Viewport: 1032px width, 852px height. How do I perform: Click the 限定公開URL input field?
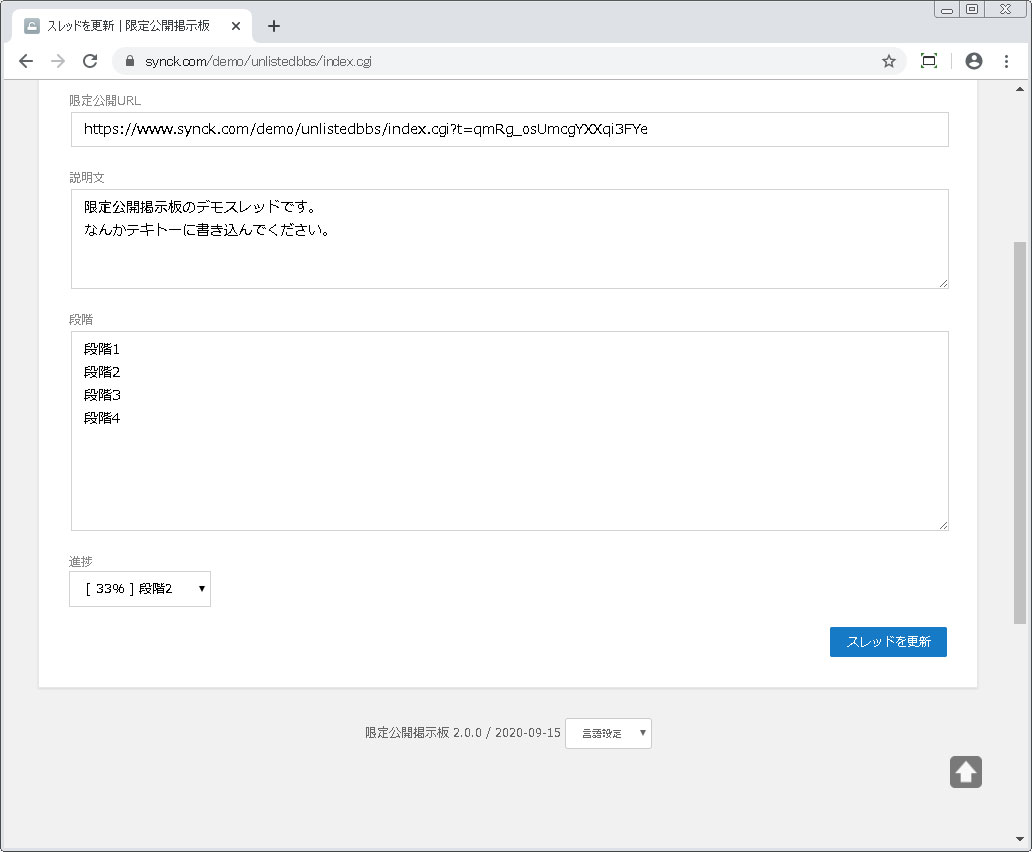tap(509, 130)
